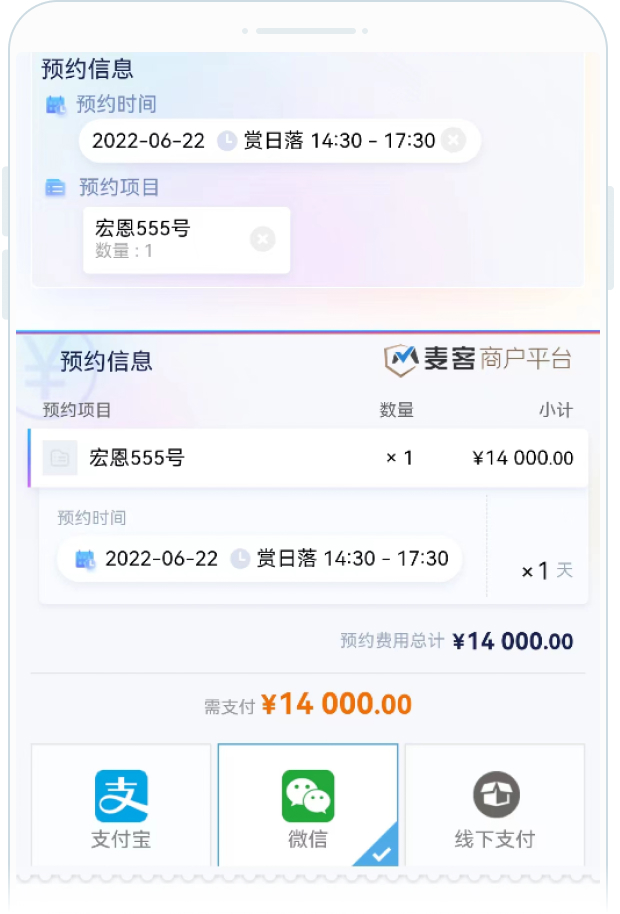Click the WeChat logo icon

tap(308, 795)
